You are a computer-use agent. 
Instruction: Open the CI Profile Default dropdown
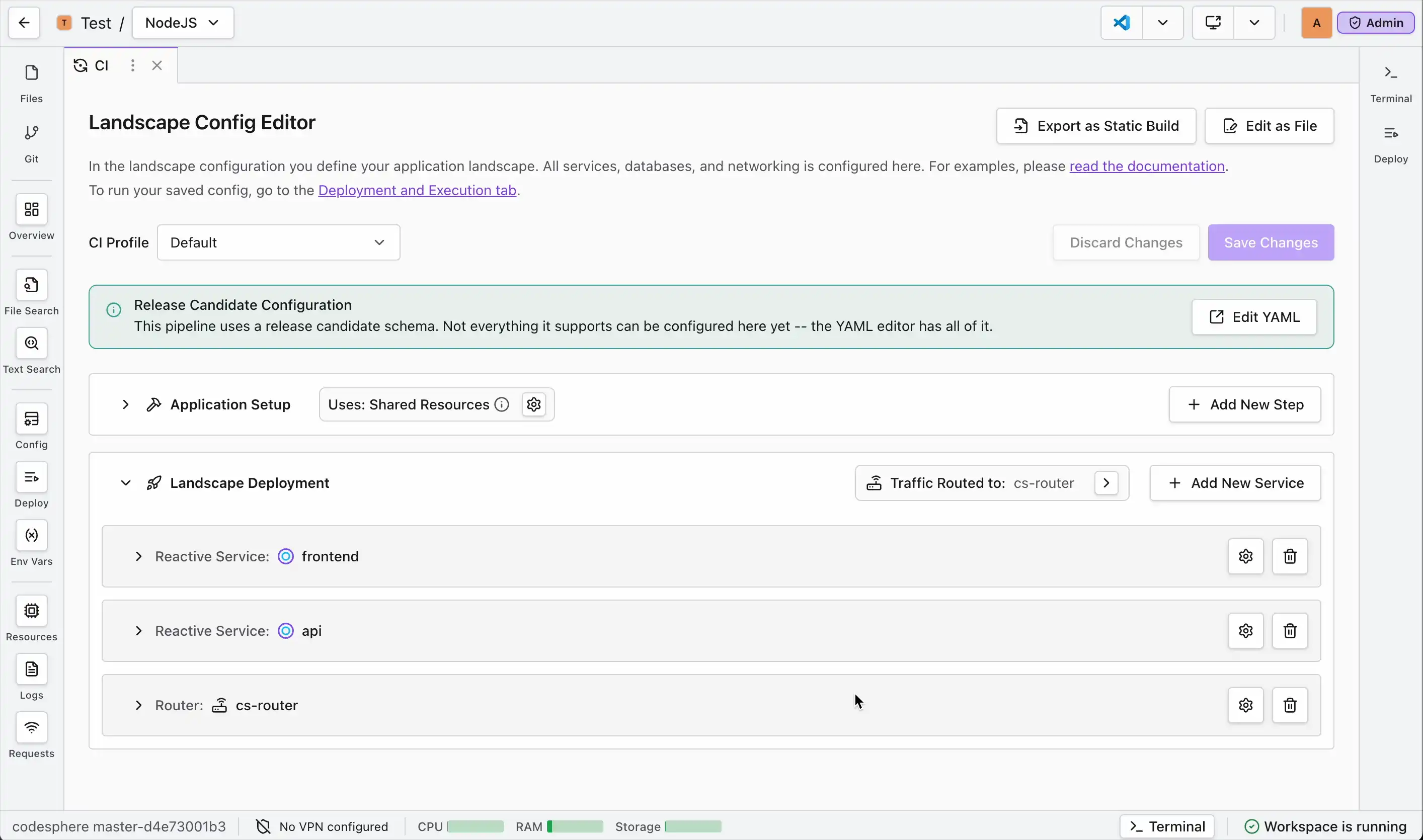[x=279, y=242]
